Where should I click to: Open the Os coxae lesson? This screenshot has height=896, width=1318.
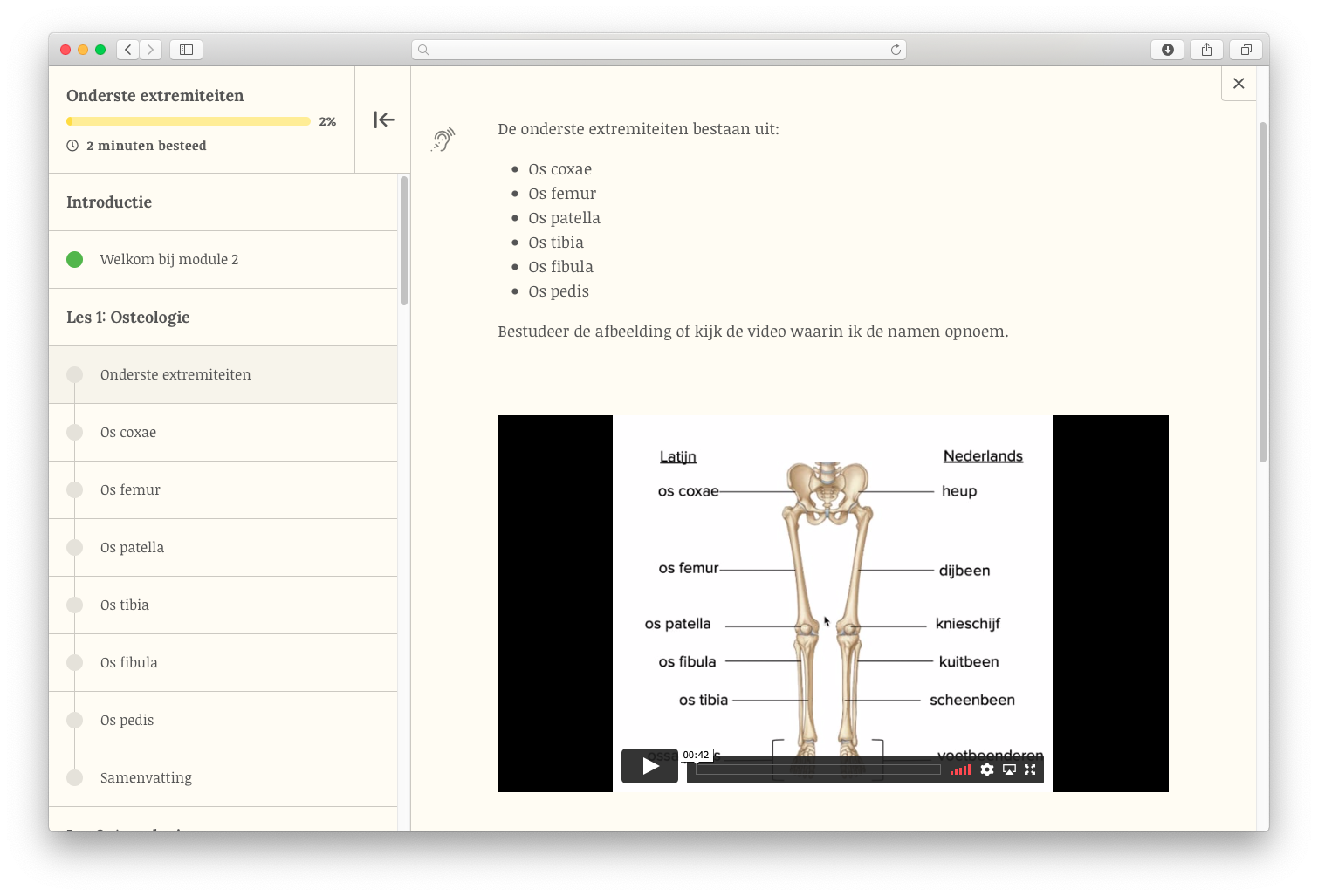coord(128,433)
